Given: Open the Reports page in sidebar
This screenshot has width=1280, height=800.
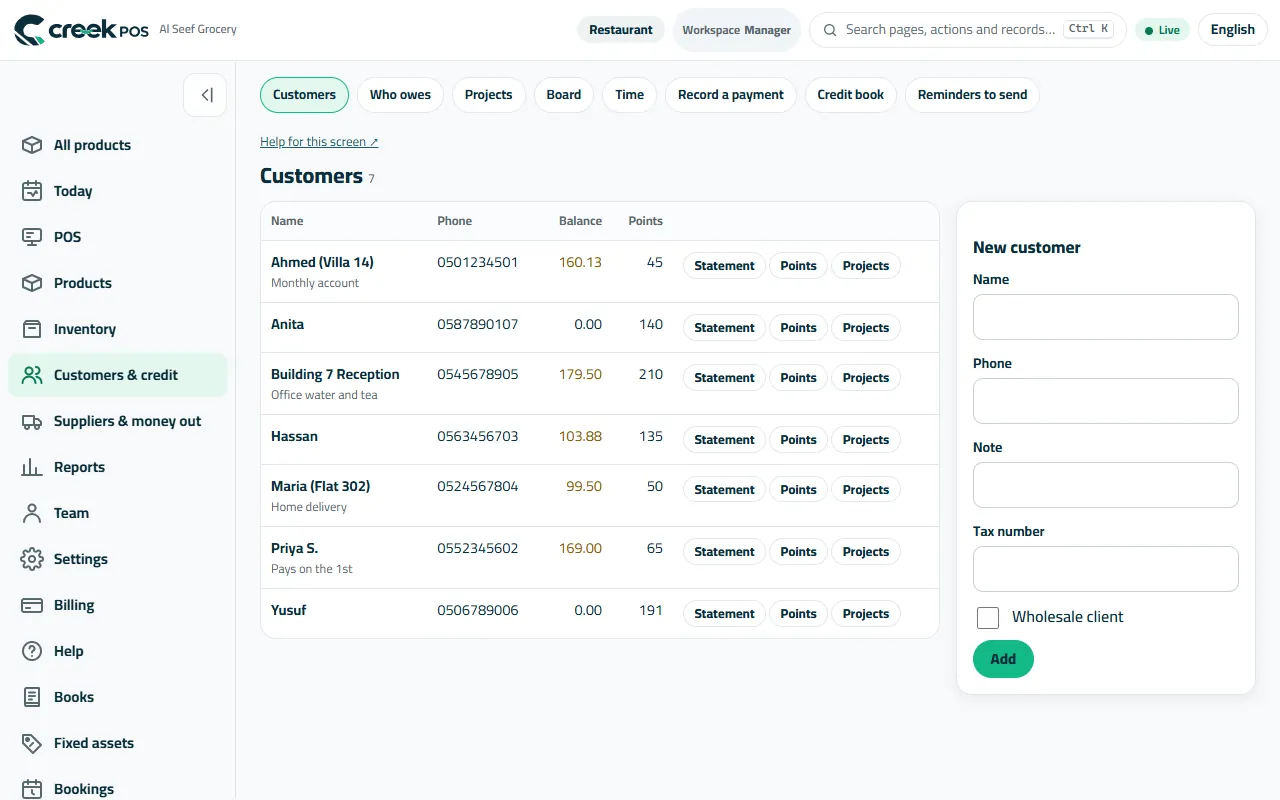Looking at the screenshot, I should (118, 467).
